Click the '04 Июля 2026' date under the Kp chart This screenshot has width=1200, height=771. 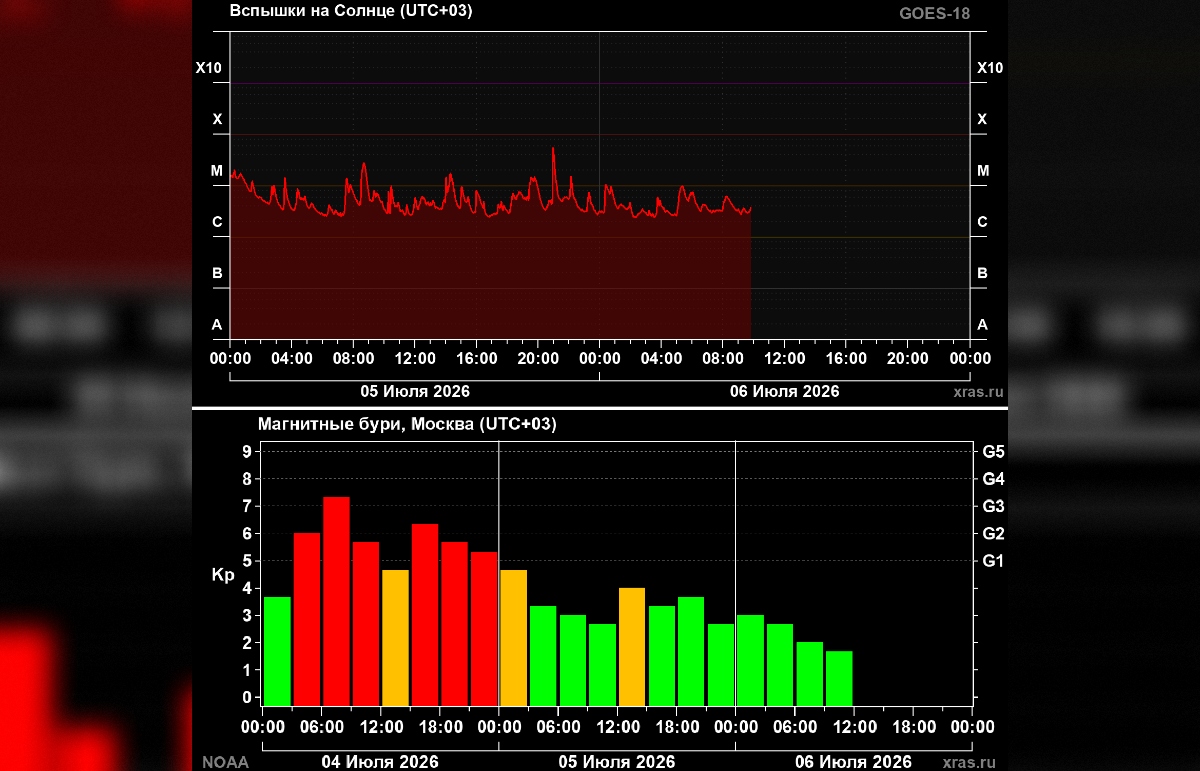[x=380, y=762]
